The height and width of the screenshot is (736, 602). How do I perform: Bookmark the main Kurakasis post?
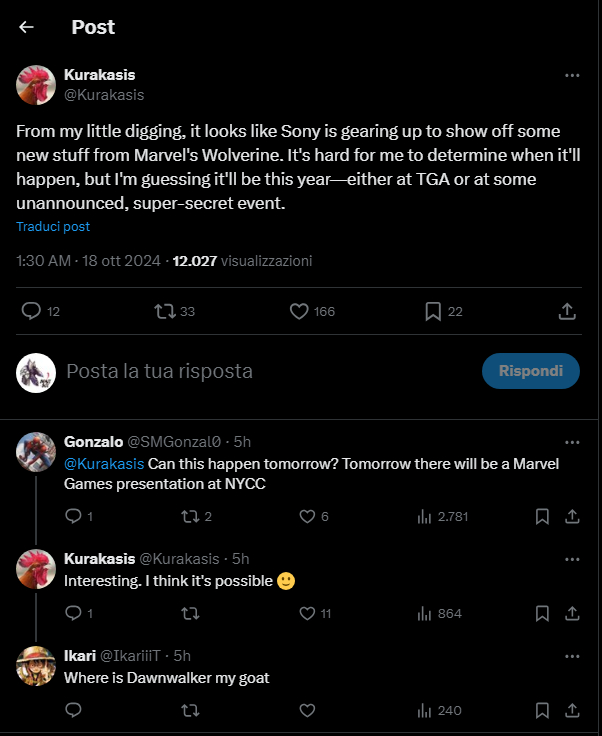433,311
